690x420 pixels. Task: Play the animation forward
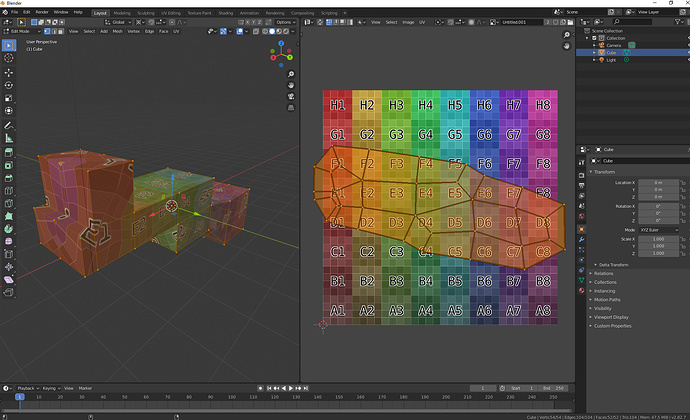coord(291,388)
